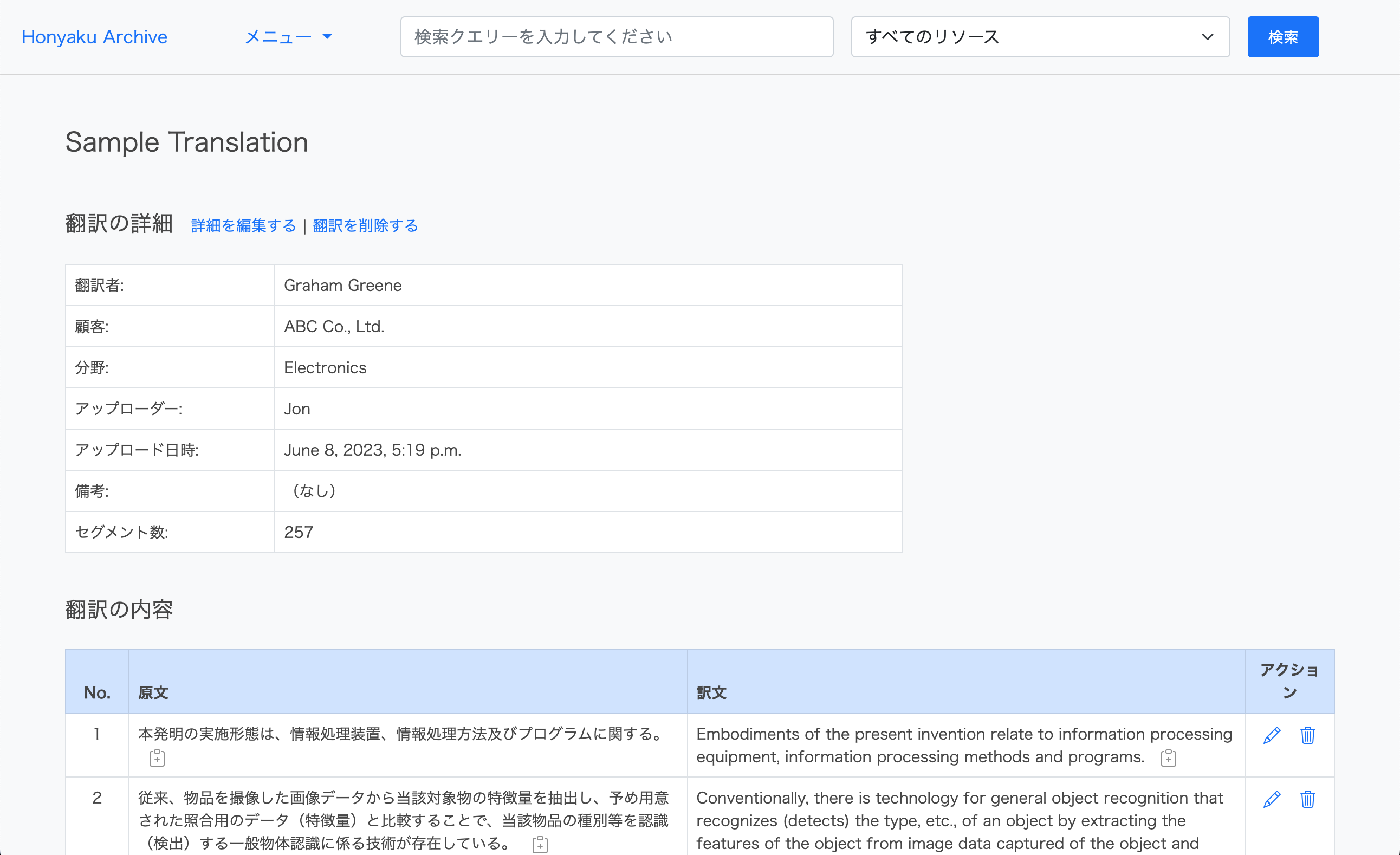Open the メニュー dropdown menu
The width and height of the screenshot is (1400, 855).
[x=288, y=37]
